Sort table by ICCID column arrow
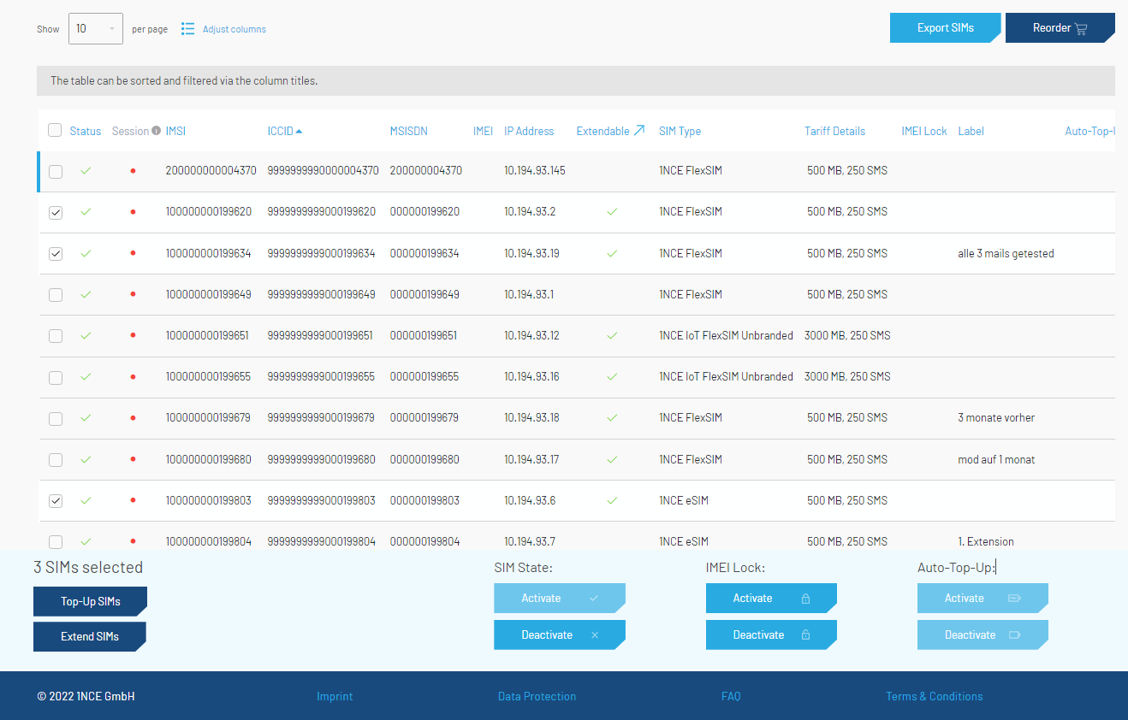Image resolution: width=1128 pixels, height=720 pixels. pyautogui.click(x=299, y=131)
